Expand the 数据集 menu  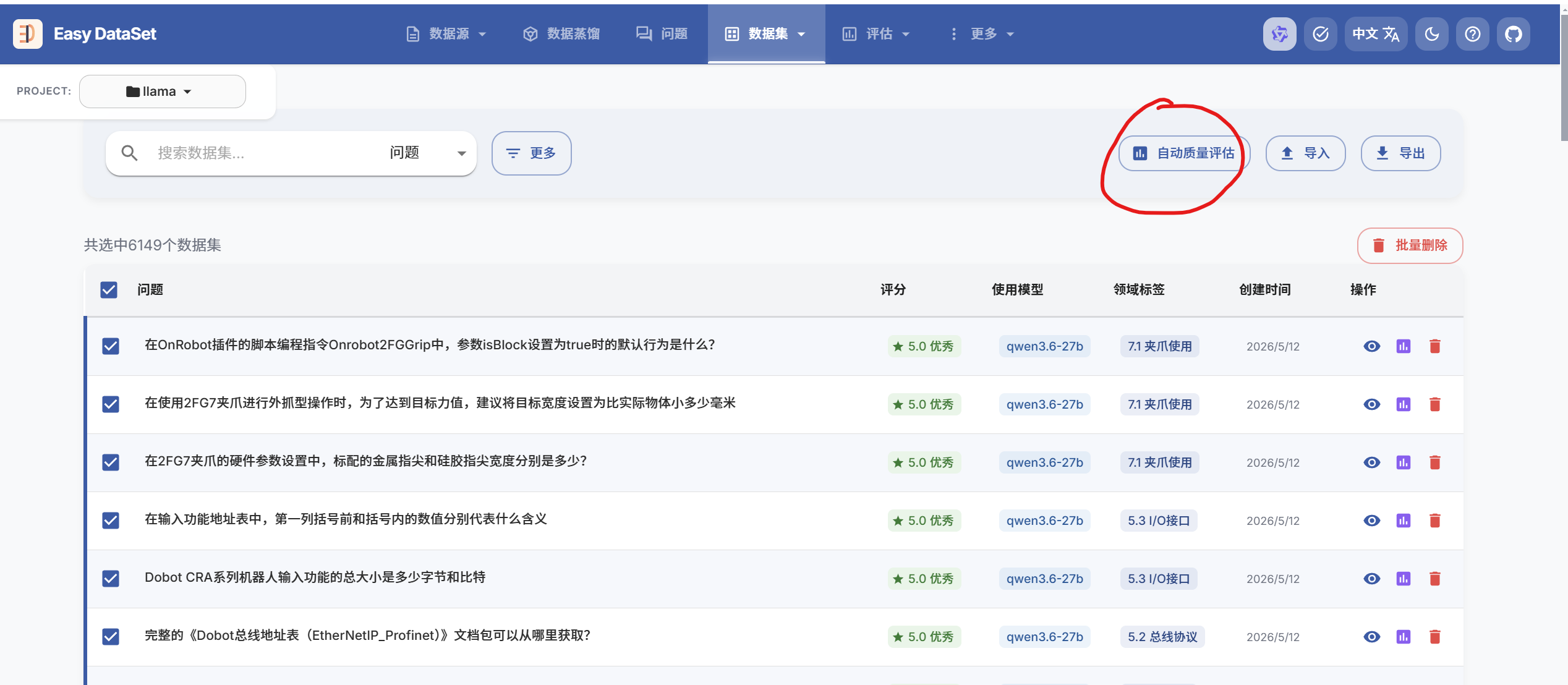point(766,34)
